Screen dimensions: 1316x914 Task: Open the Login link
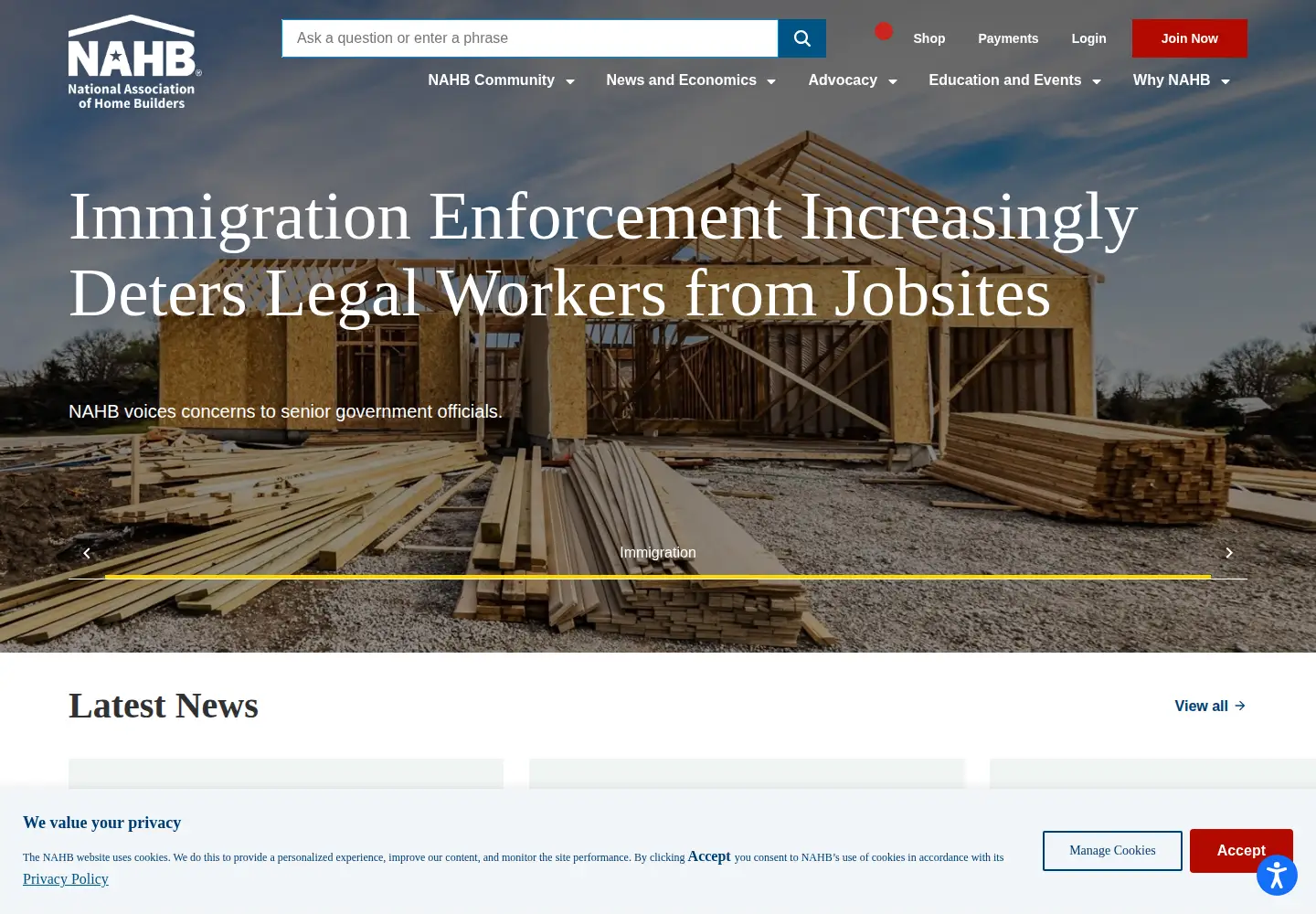pos(1088,38)
